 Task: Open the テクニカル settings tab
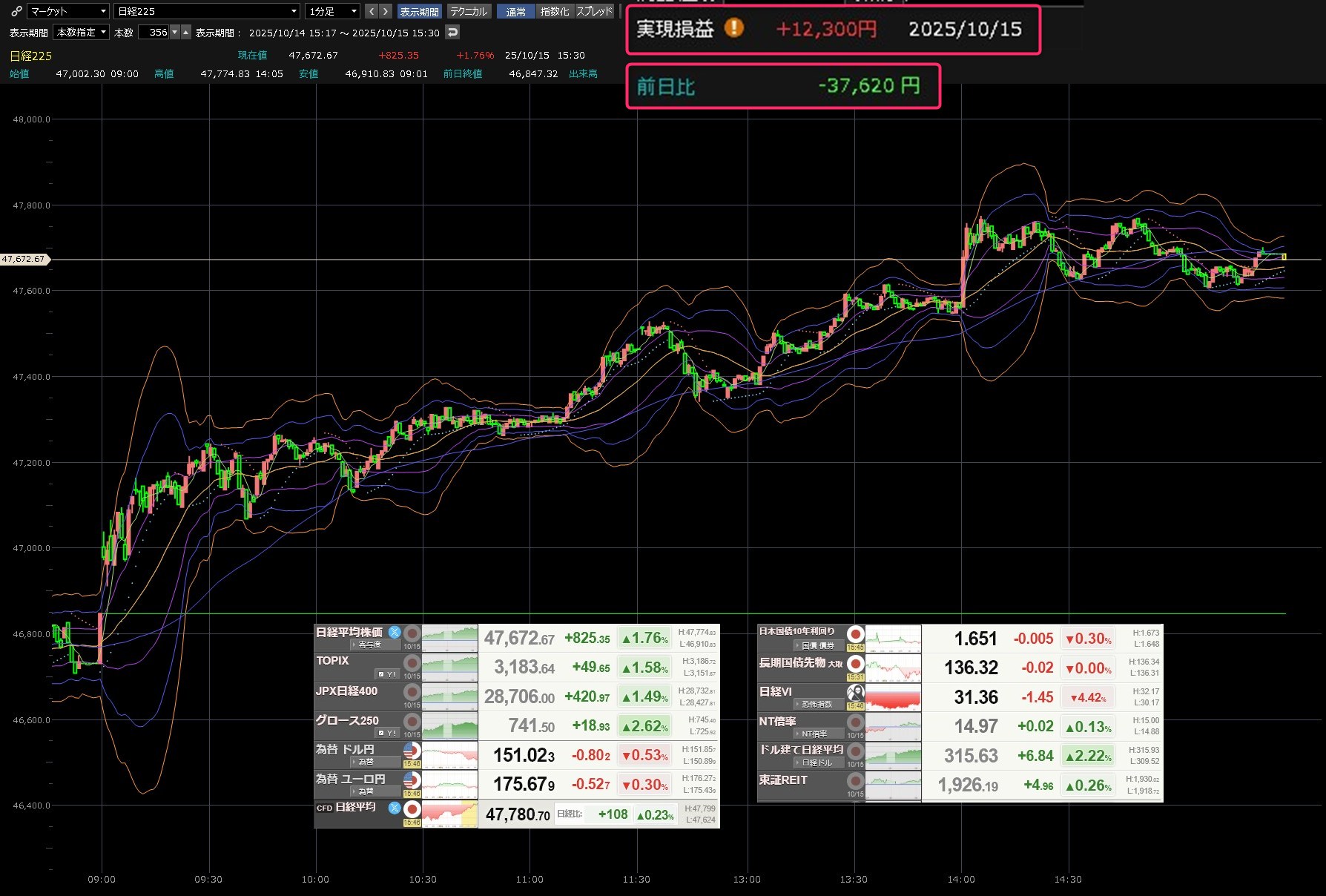469,11
